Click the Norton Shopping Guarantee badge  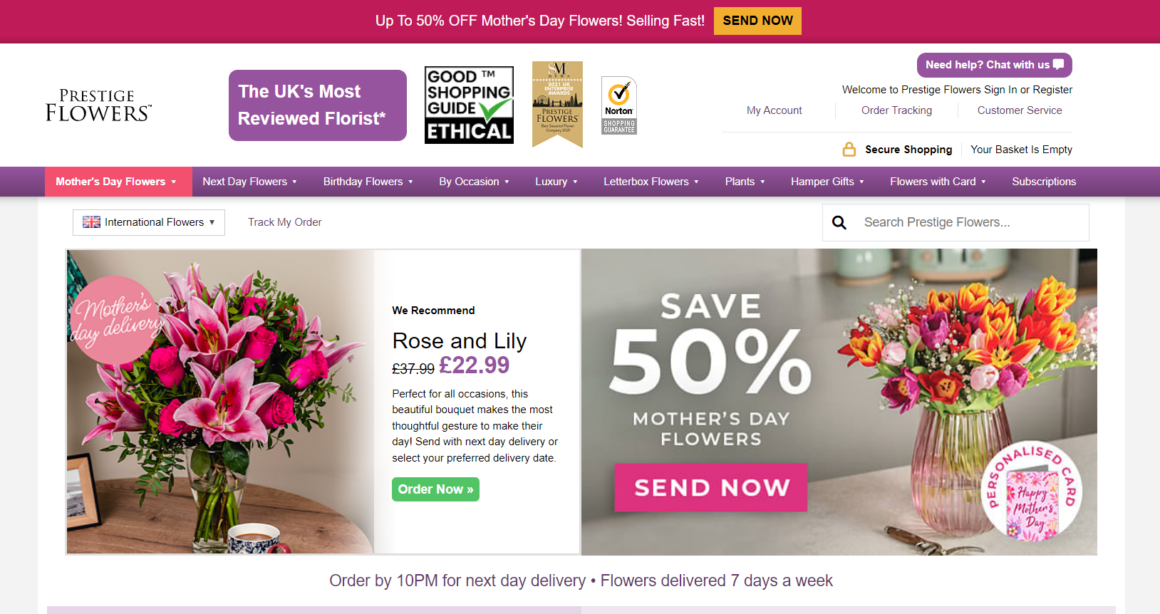pos(618,106)
